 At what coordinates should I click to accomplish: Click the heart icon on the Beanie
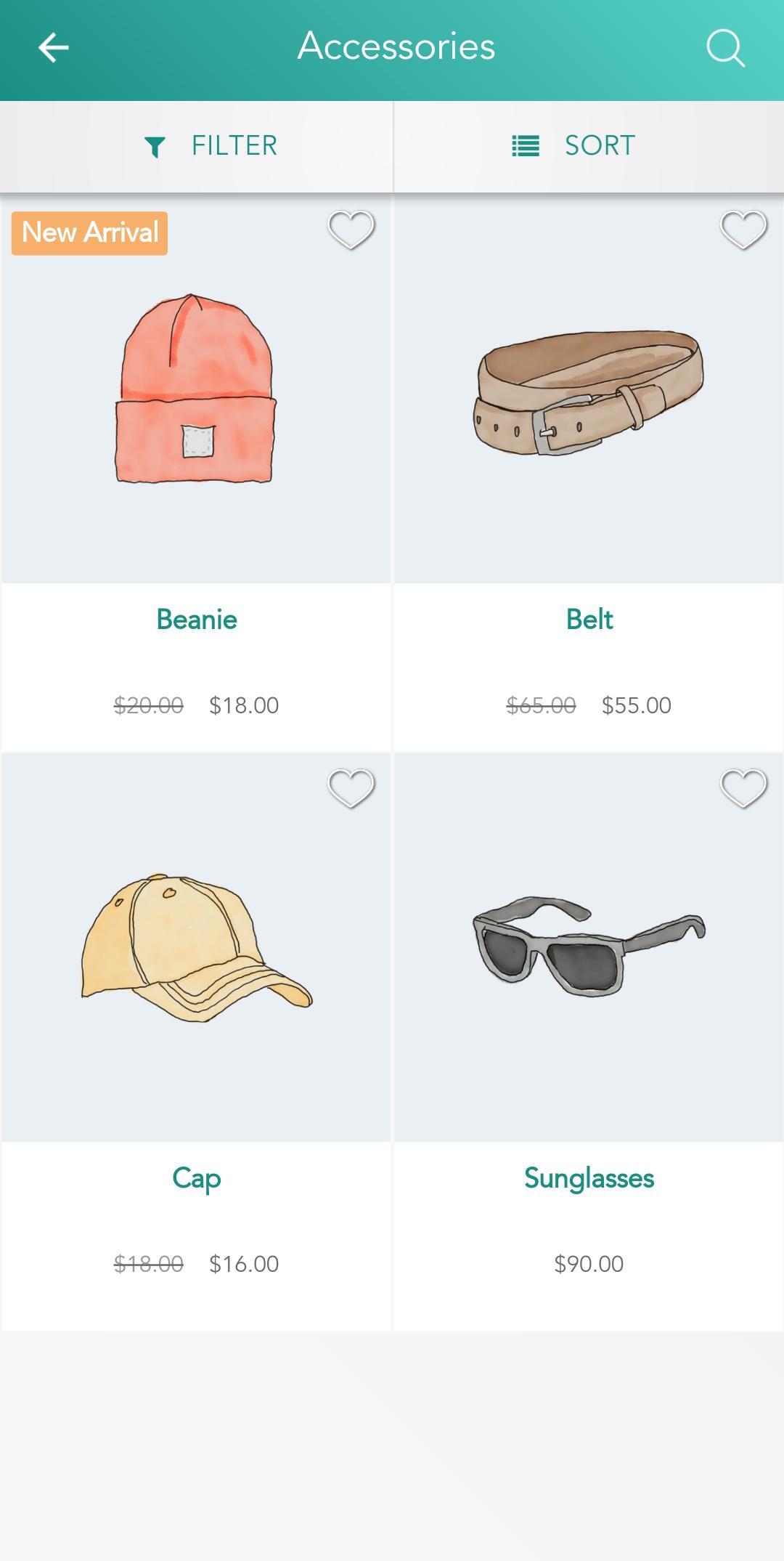[x=351, y=232]
